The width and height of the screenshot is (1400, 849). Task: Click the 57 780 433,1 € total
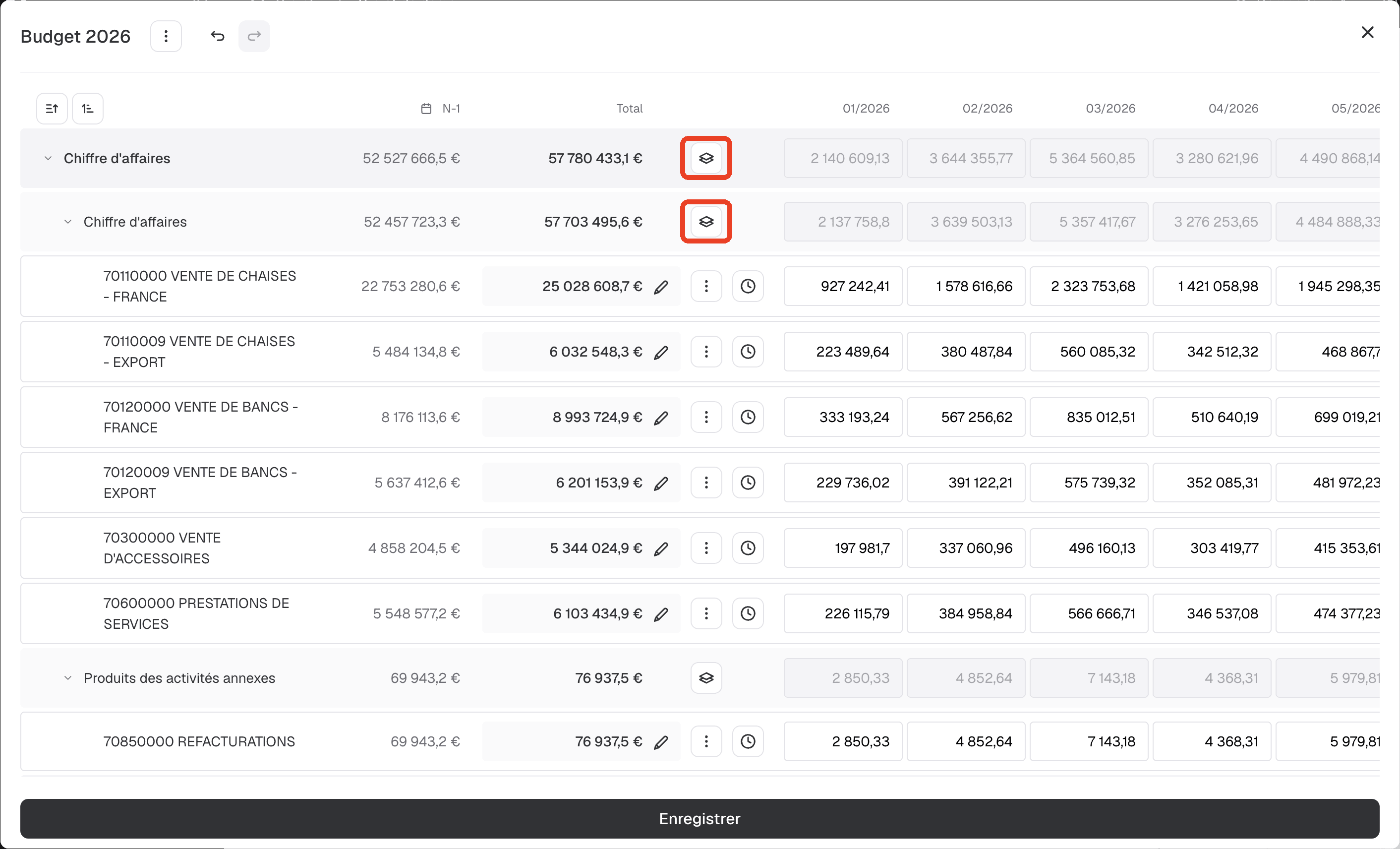coord(595,158)
